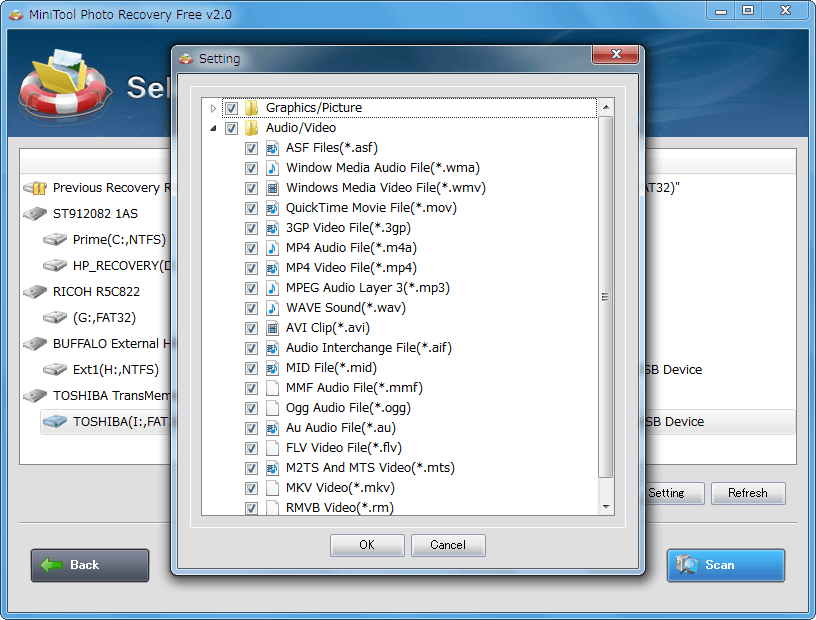Click the MPEG Audio Layer 3 icon

[272, 288]
